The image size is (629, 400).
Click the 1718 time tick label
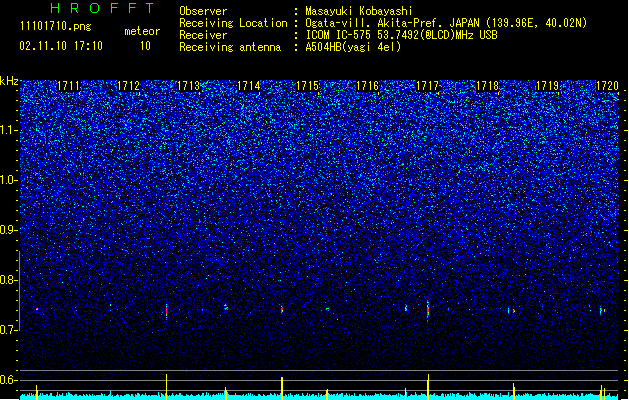click(x=487, y=86)
